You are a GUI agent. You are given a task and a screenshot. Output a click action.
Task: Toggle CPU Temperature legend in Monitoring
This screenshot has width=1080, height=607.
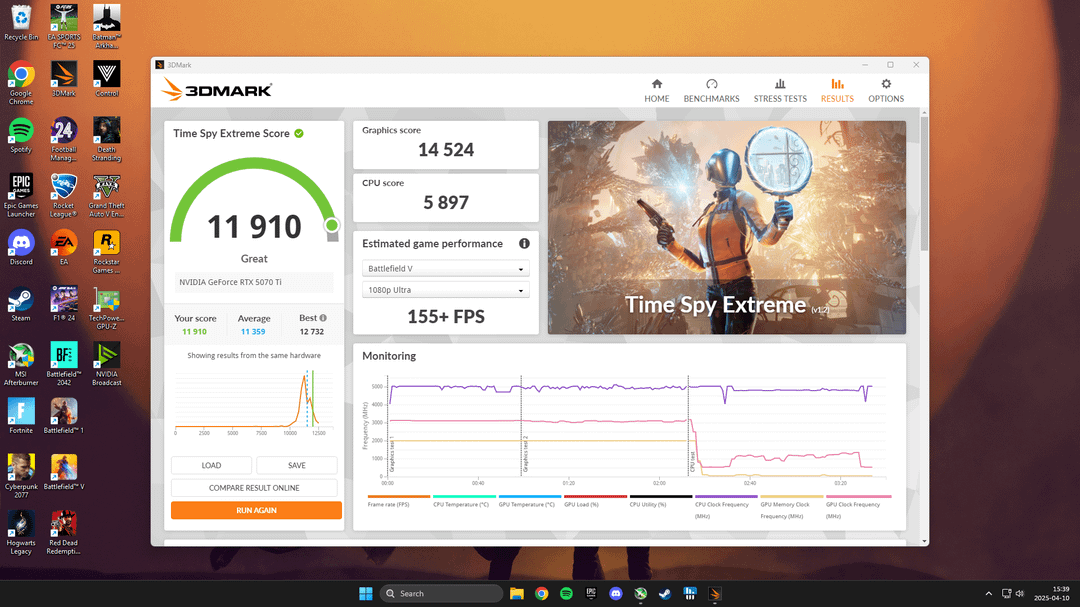464,501
